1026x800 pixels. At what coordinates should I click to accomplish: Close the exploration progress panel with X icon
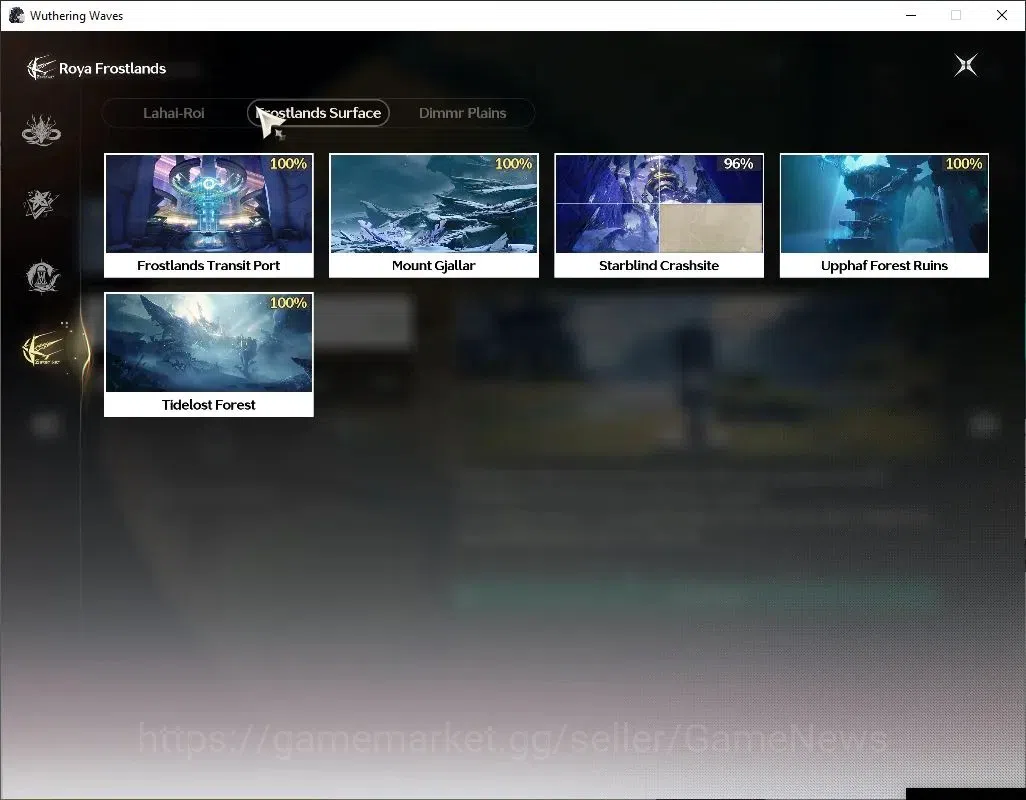[965, 65]
